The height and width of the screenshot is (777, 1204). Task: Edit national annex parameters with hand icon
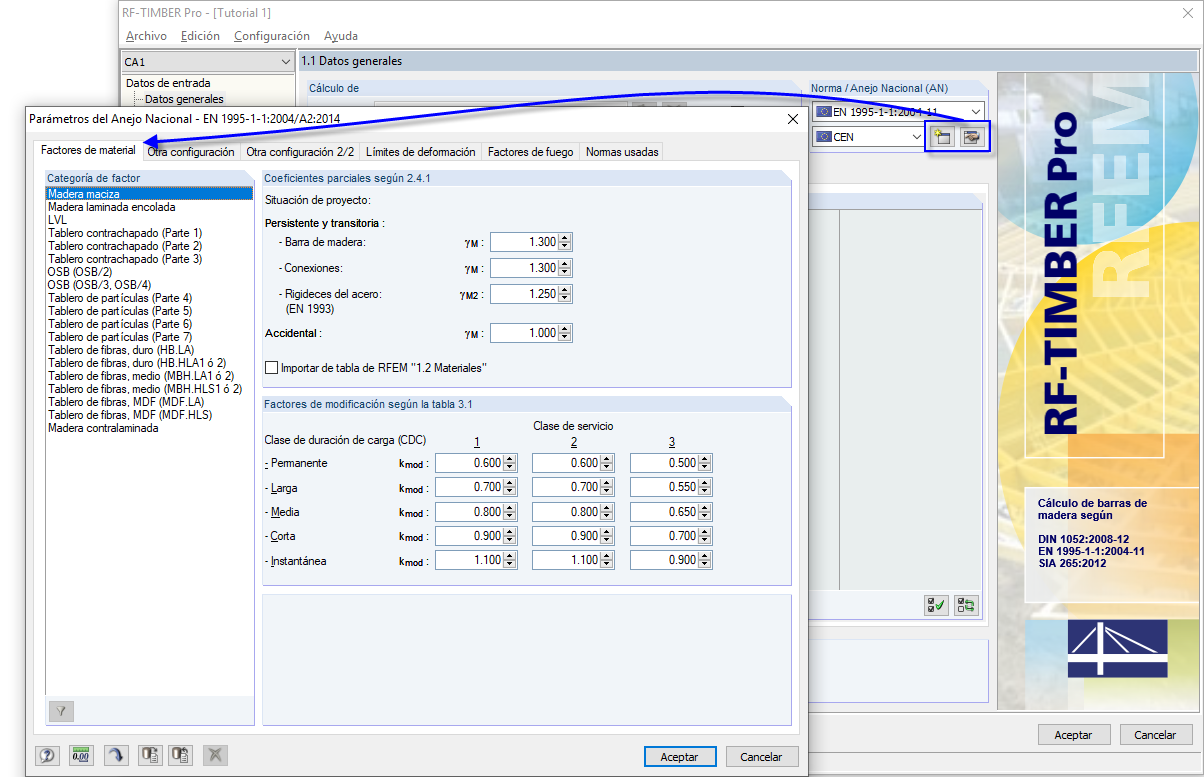[x=971, y=137]
